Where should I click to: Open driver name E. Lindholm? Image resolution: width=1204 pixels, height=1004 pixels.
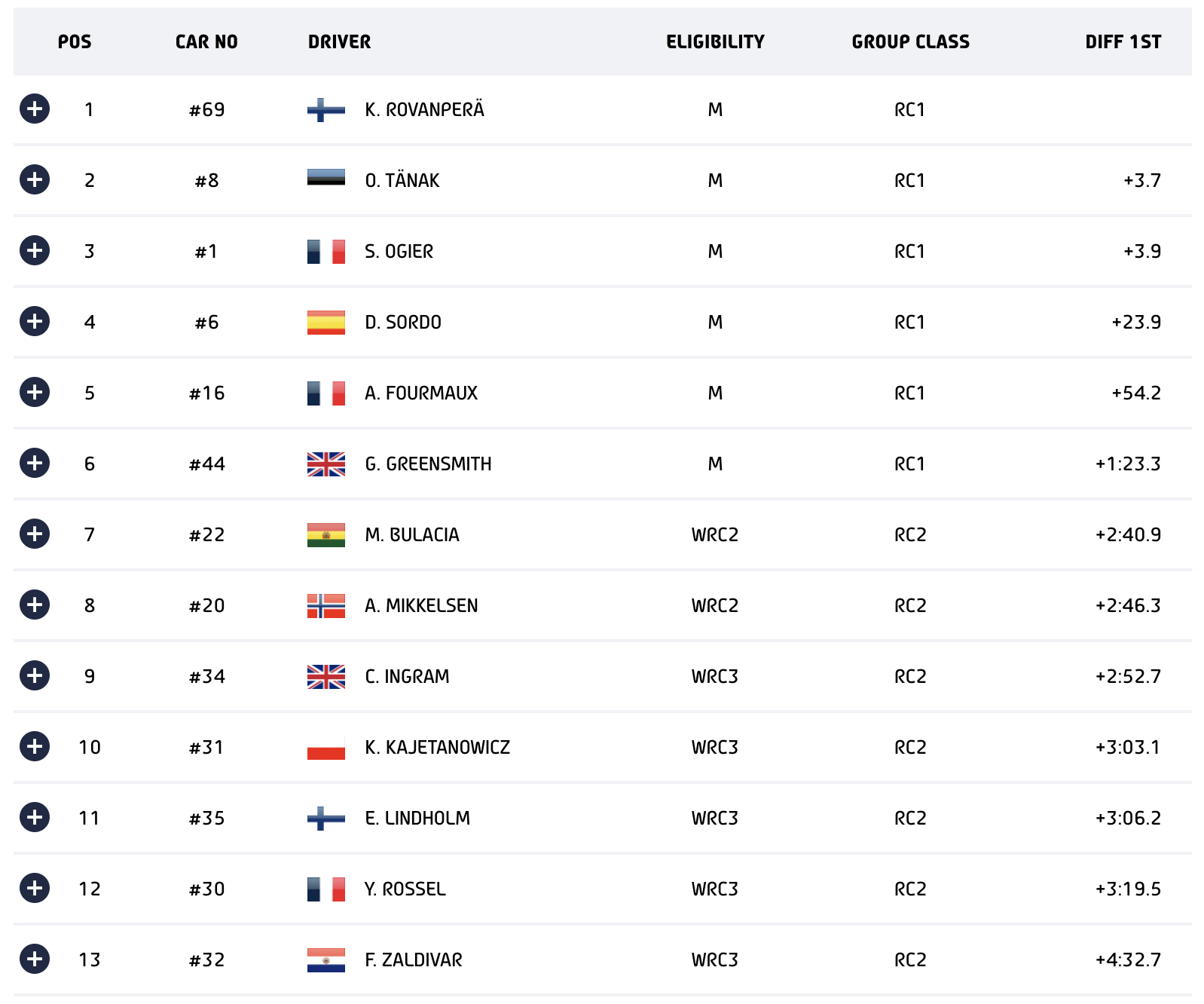click(x=417, y=818)
